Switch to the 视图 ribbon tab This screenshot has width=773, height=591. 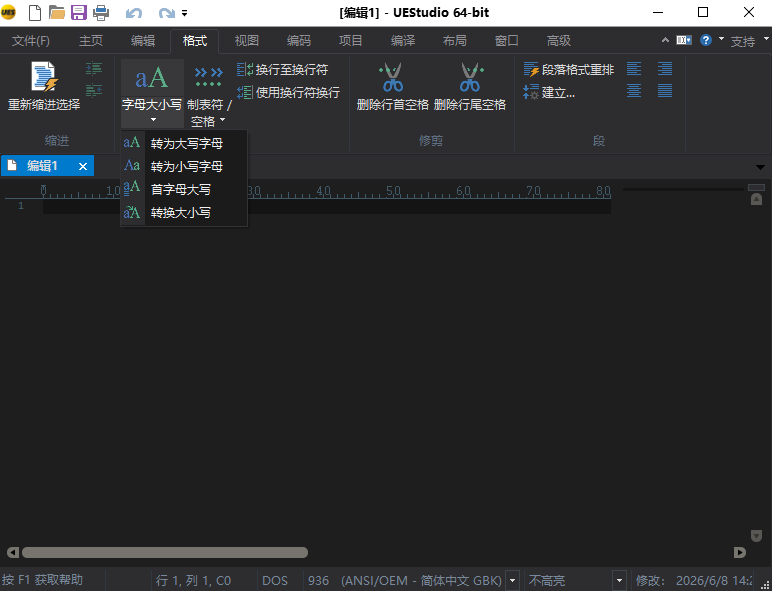pyautogui.click(x=246, y=40)
